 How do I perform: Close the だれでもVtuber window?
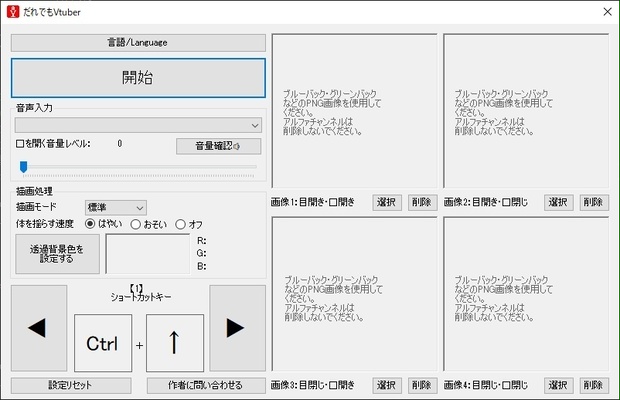(607, 12)
